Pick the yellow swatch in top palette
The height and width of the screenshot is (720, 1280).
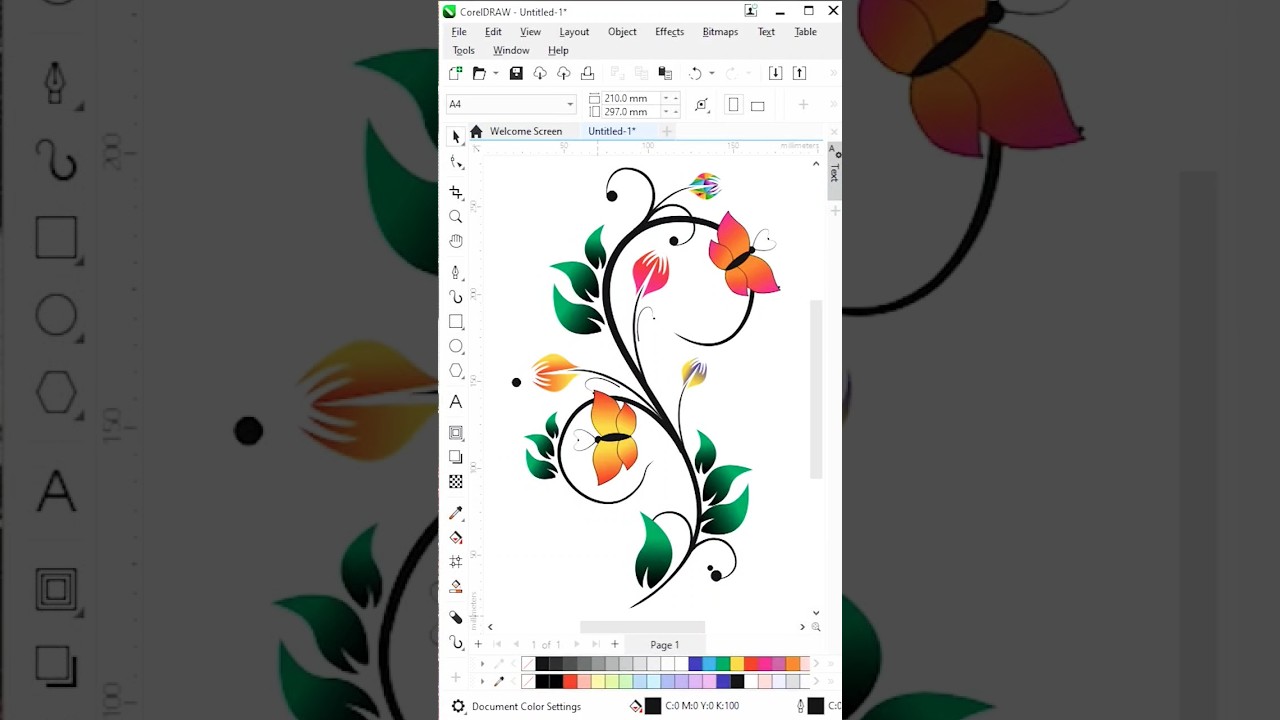point(737,663)
